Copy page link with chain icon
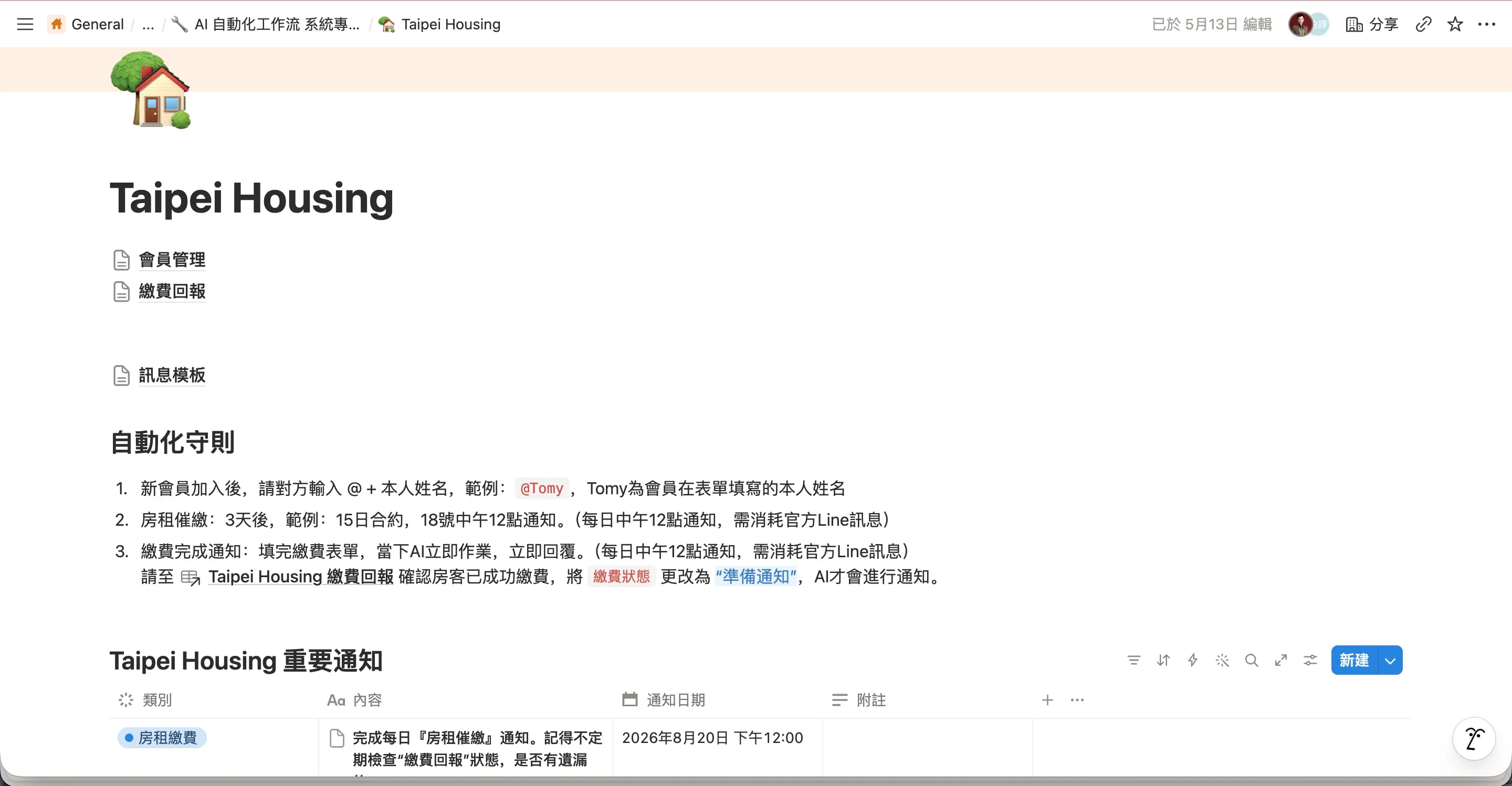This screenshot has width=1512, height=786. [x=1423, y=24]
